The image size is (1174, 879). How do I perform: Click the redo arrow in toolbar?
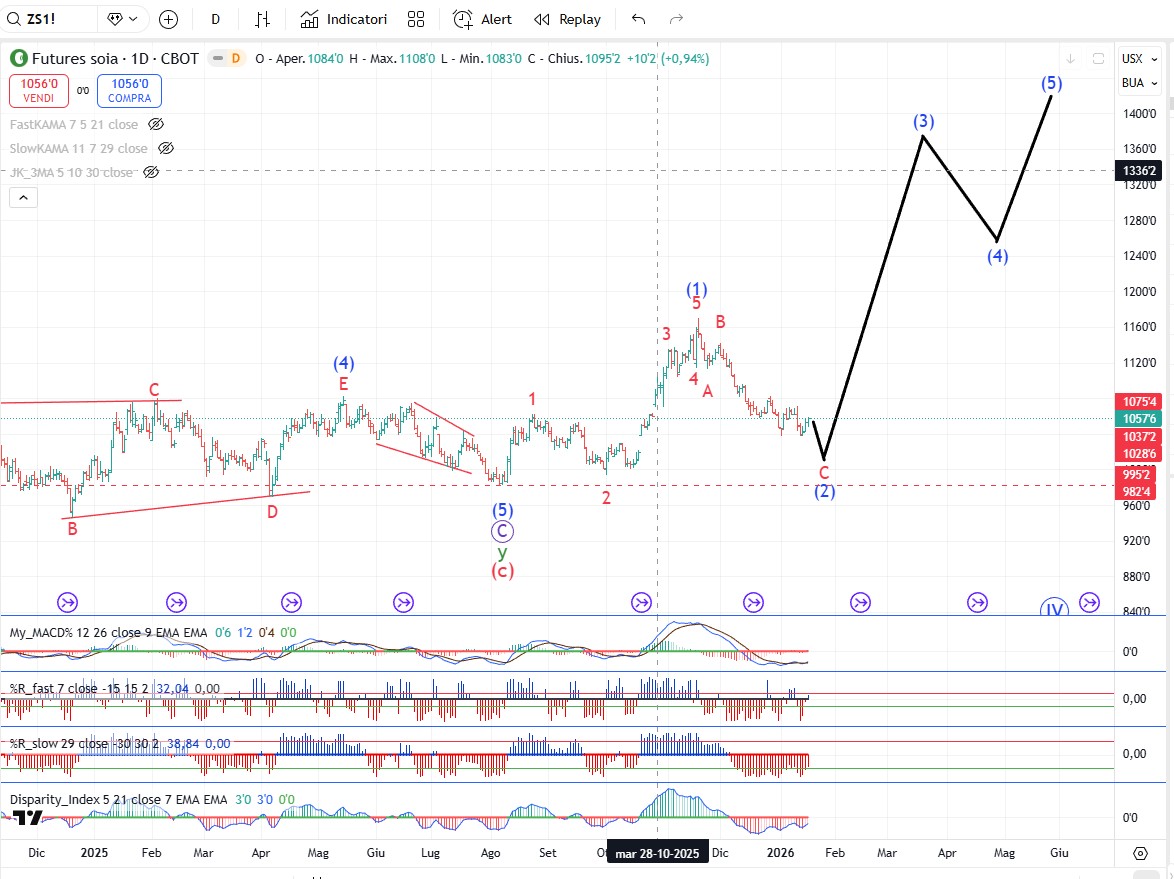click(x=676, y=19)
